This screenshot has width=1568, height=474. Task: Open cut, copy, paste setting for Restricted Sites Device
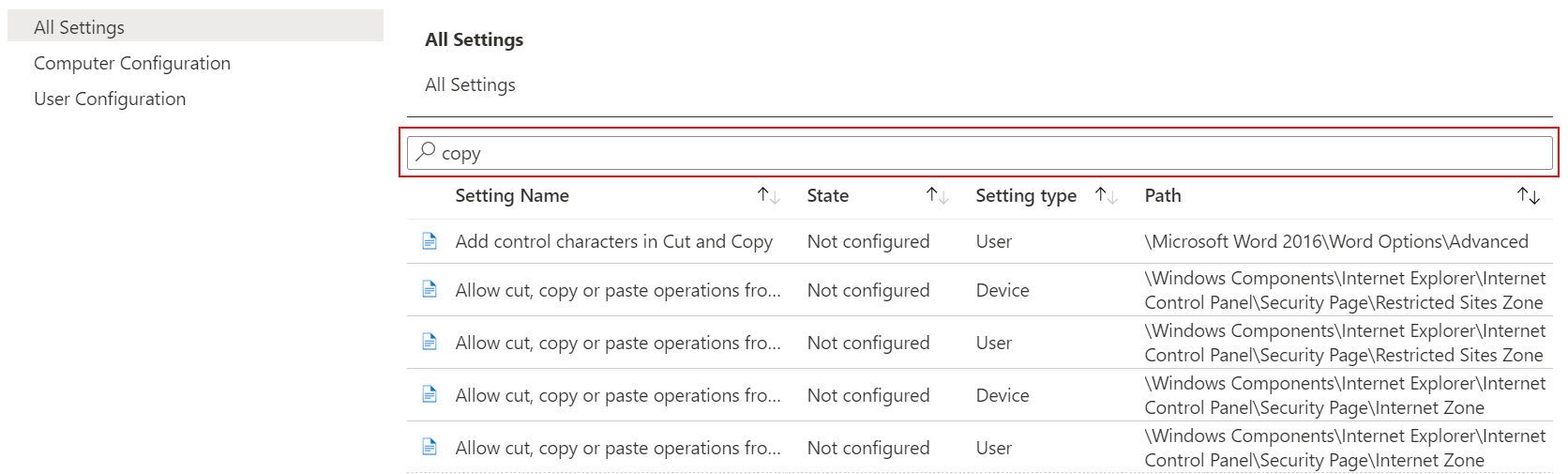pos(618,290)
